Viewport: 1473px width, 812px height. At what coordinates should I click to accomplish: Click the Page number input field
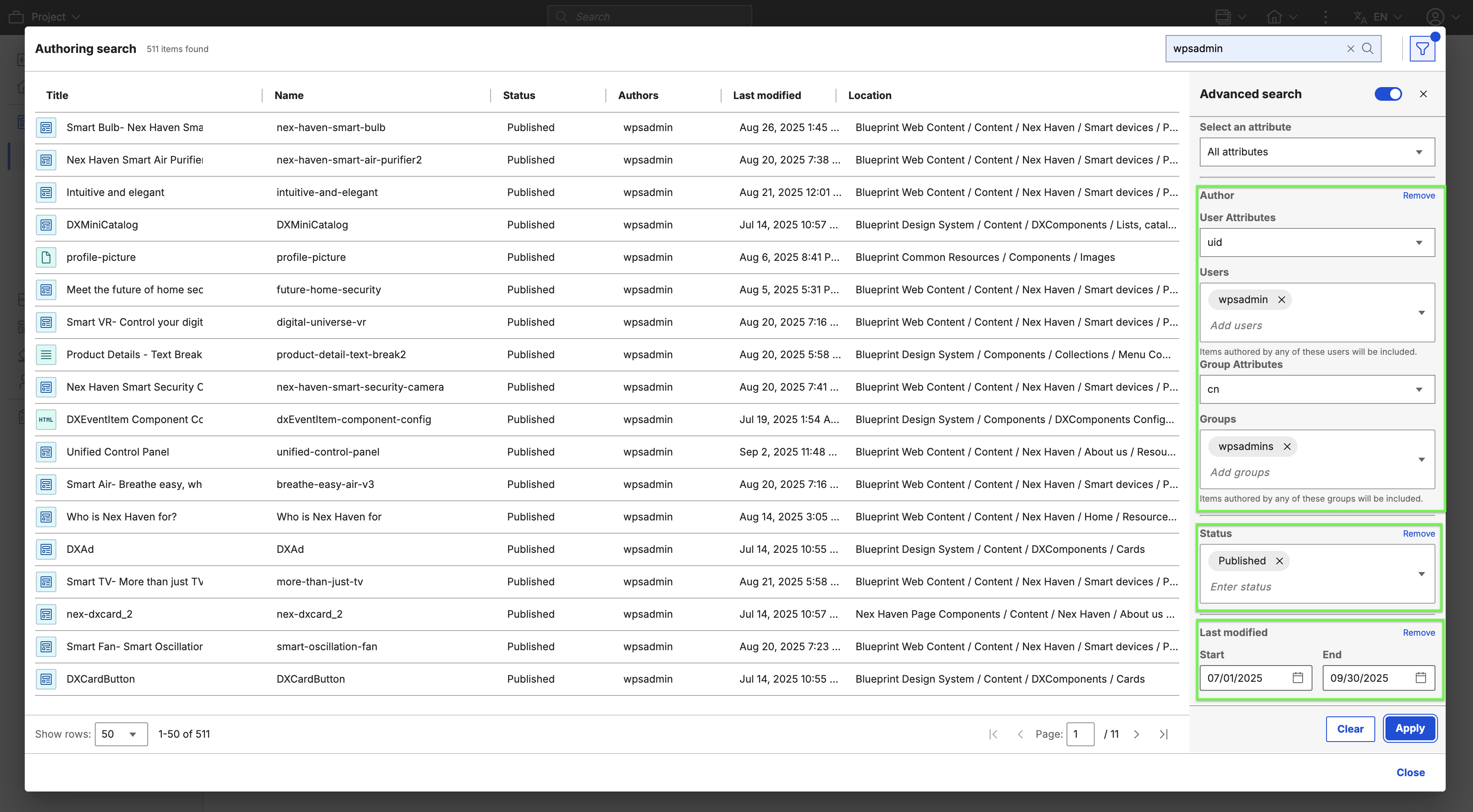(1080, 734)
